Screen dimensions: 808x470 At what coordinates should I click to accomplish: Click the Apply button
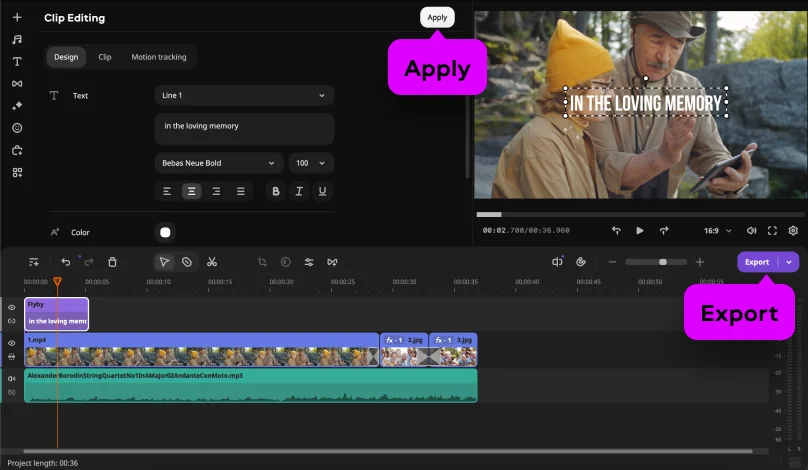(437, 17)
